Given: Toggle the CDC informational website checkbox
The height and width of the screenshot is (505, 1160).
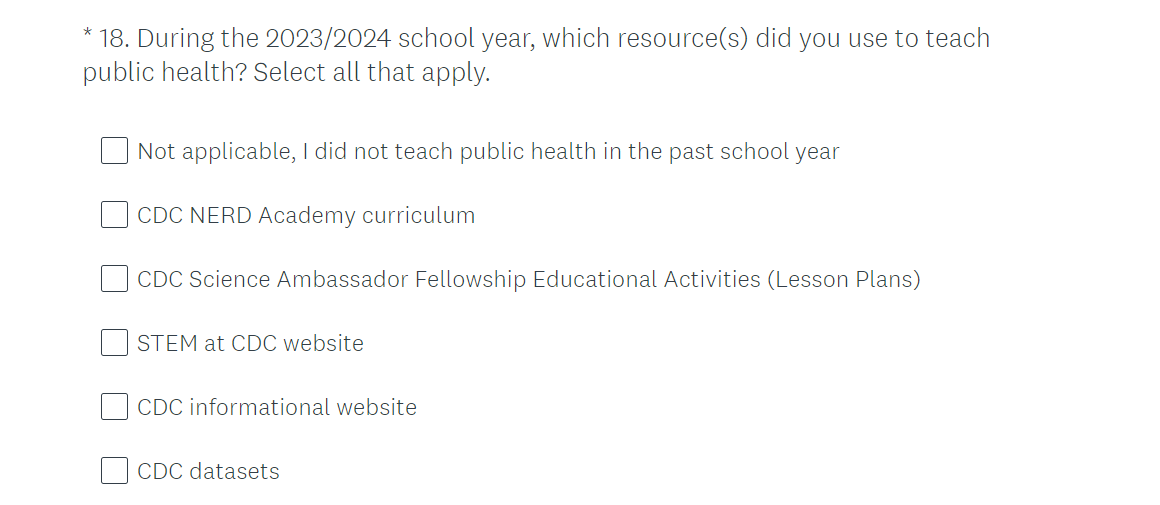Looking at the screenshot, I should (x=114, y=407).
